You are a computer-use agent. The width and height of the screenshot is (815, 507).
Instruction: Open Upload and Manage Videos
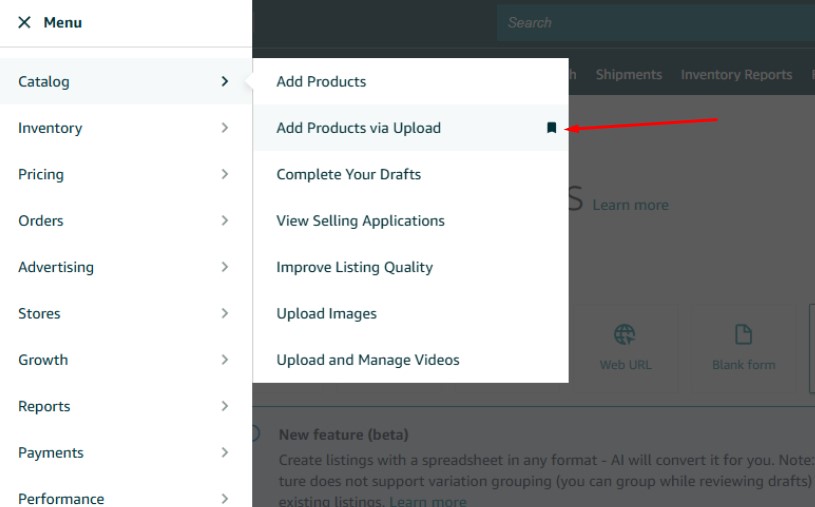coord(411,359)
